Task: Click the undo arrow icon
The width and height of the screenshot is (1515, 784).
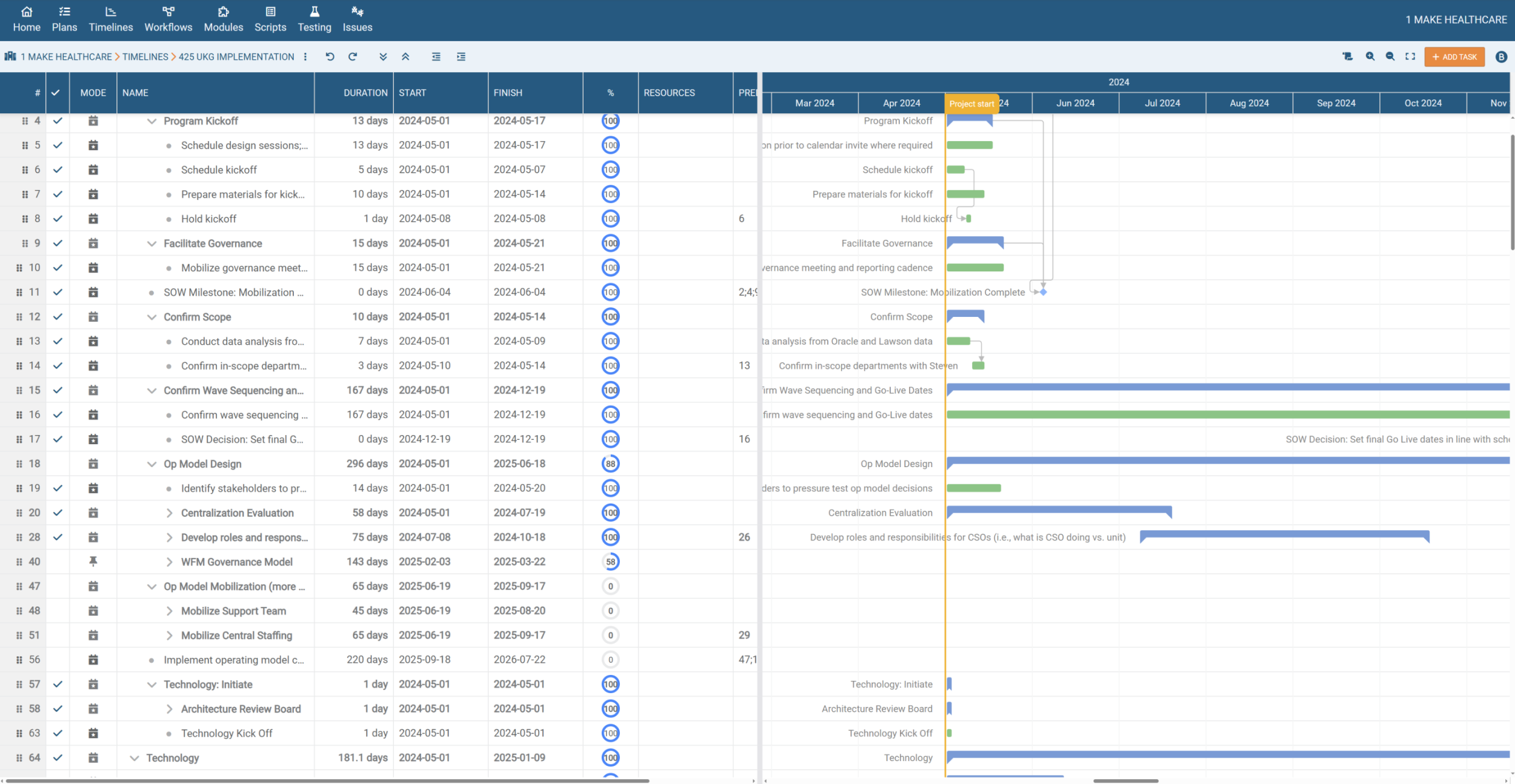Action: [x=330, y=56]
